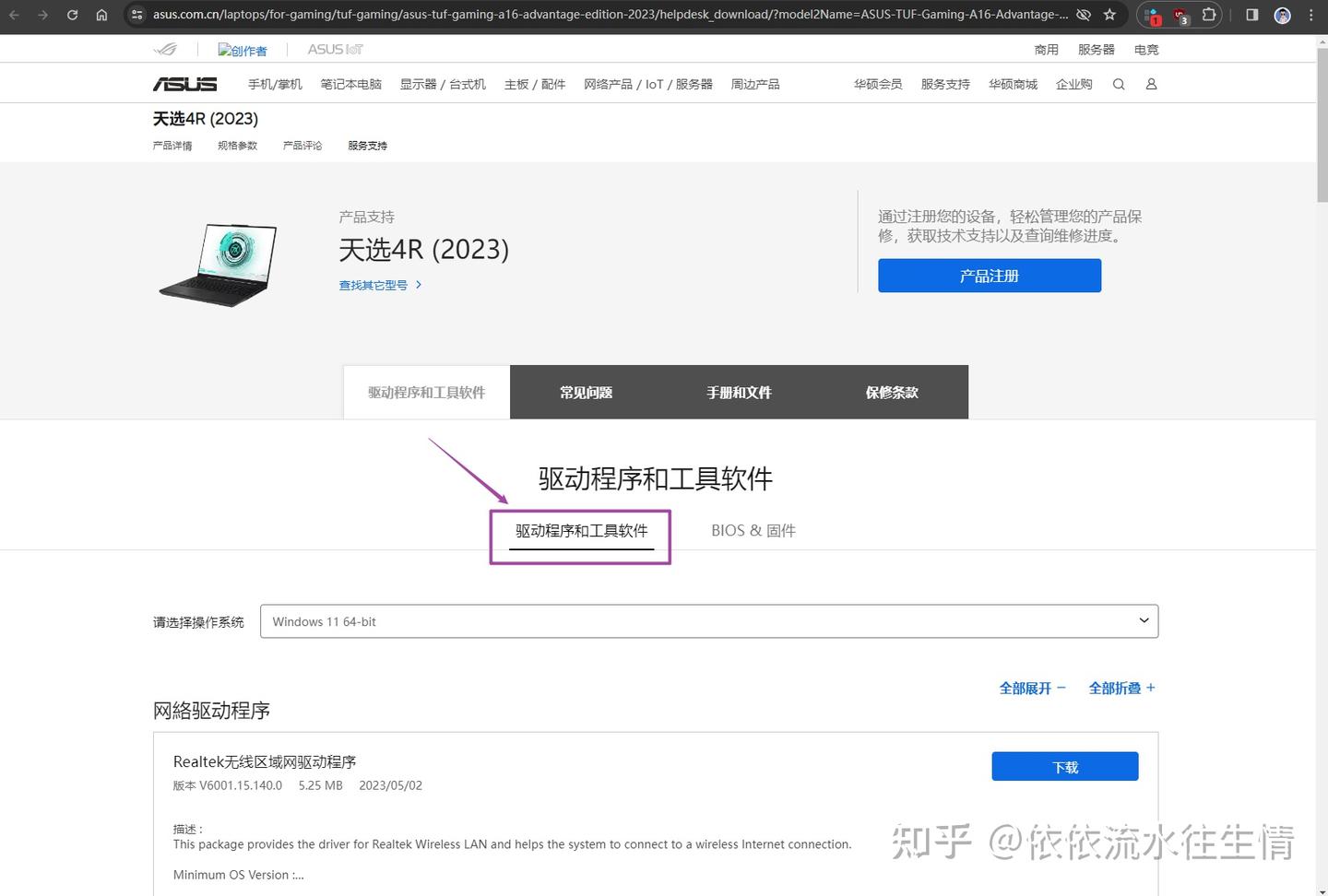This screenshot has width=1328, height=896.
Task: Go to ASUS home via the logo
Action: click(x=184, y=84)
